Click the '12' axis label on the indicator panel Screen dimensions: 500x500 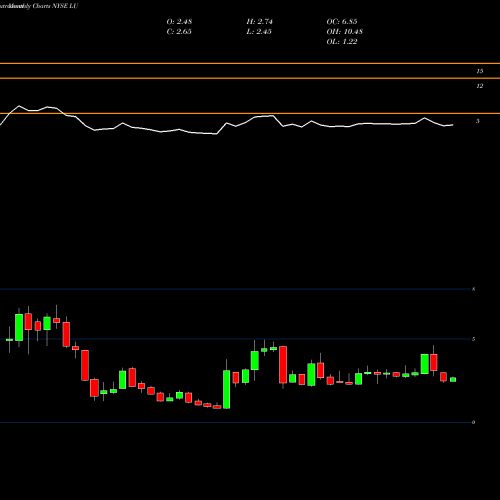480,86
